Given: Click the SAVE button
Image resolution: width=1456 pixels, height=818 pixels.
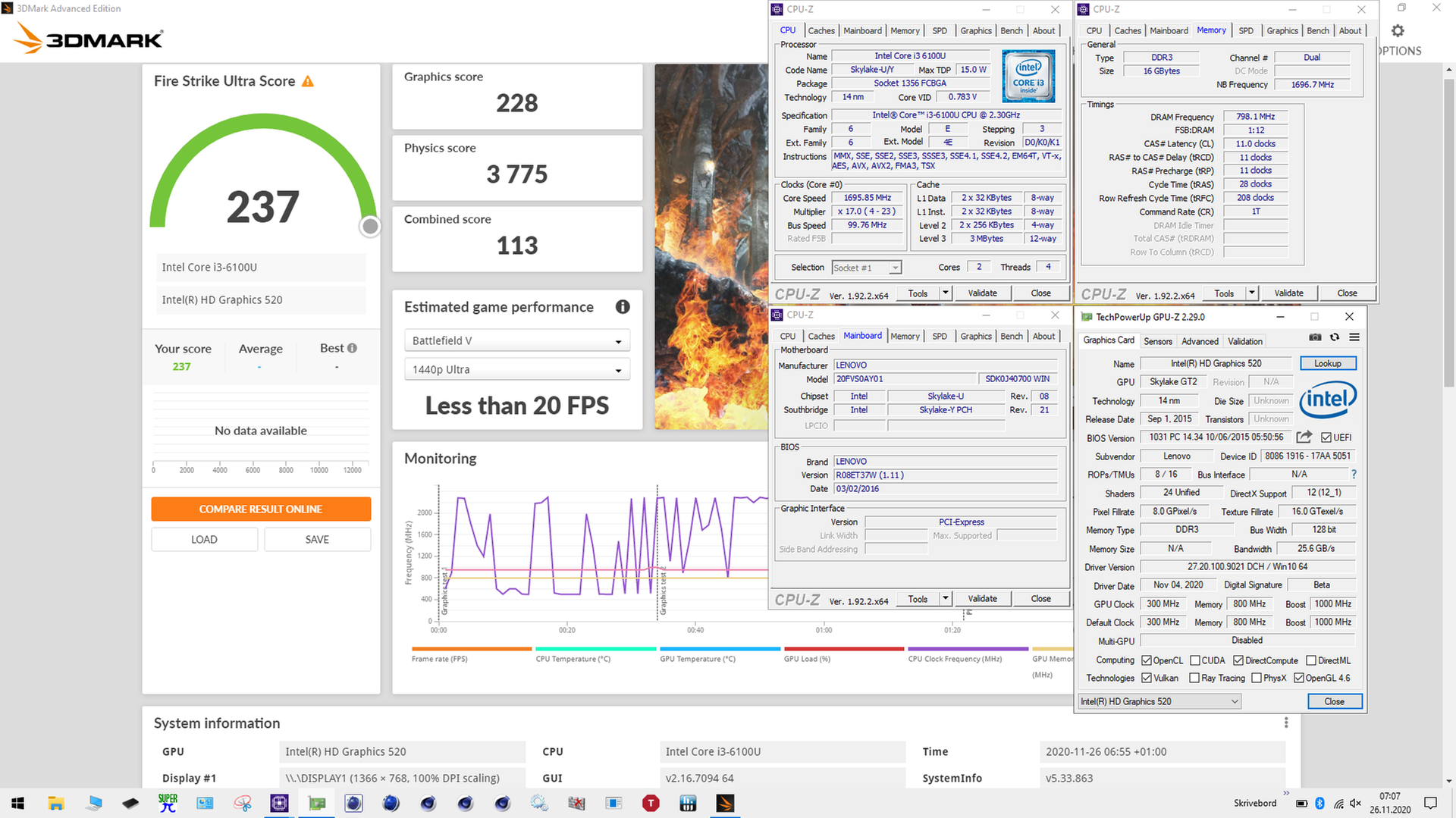Looking at the screenshot, I should point(317,540).
